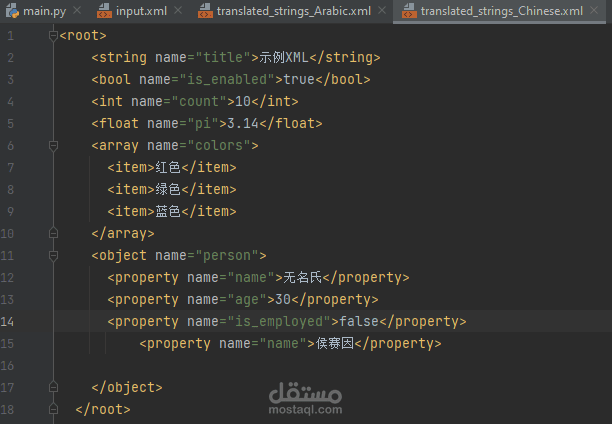Click the is_employed false property line

[287, 322]
